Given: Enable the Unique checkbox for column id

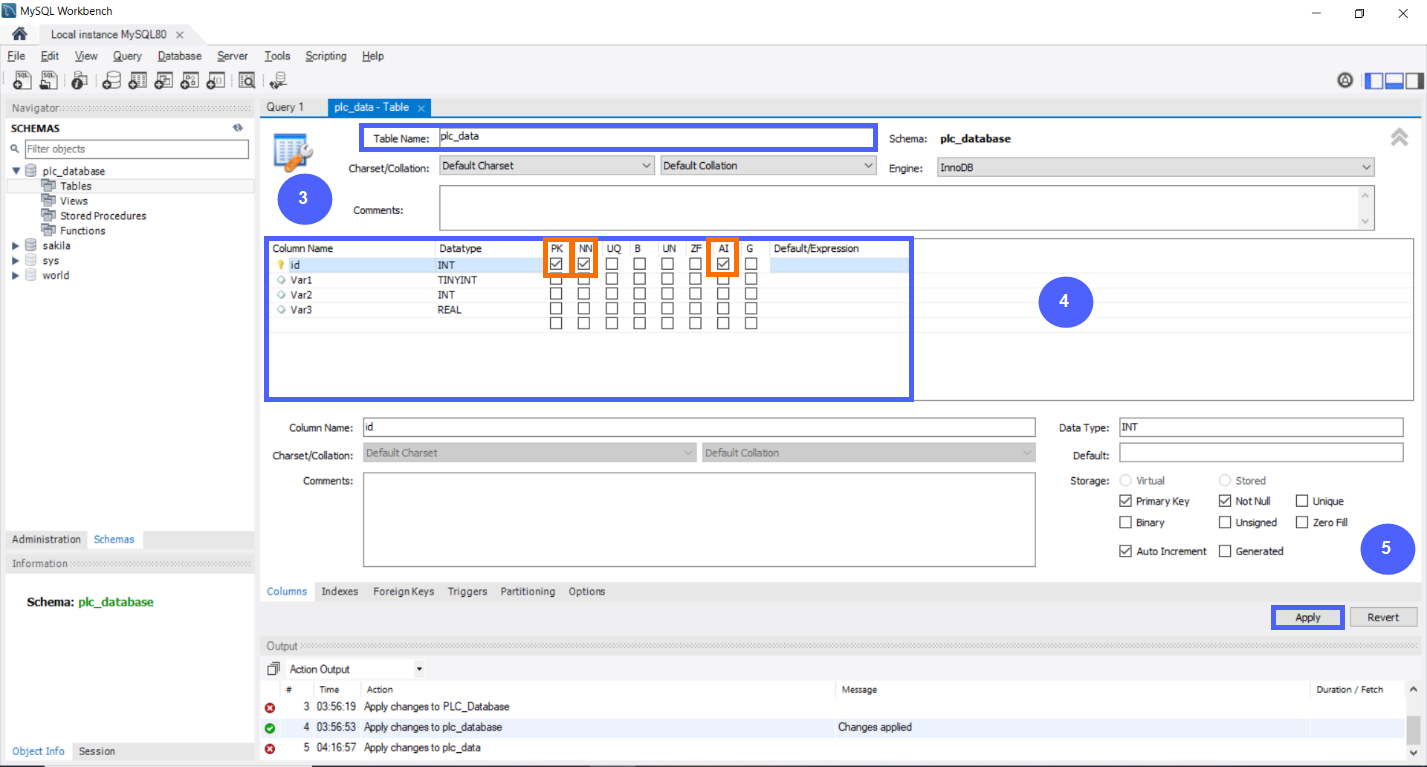Looking at the screenshot, I should pyautogui.click(x=1301, y=500).
